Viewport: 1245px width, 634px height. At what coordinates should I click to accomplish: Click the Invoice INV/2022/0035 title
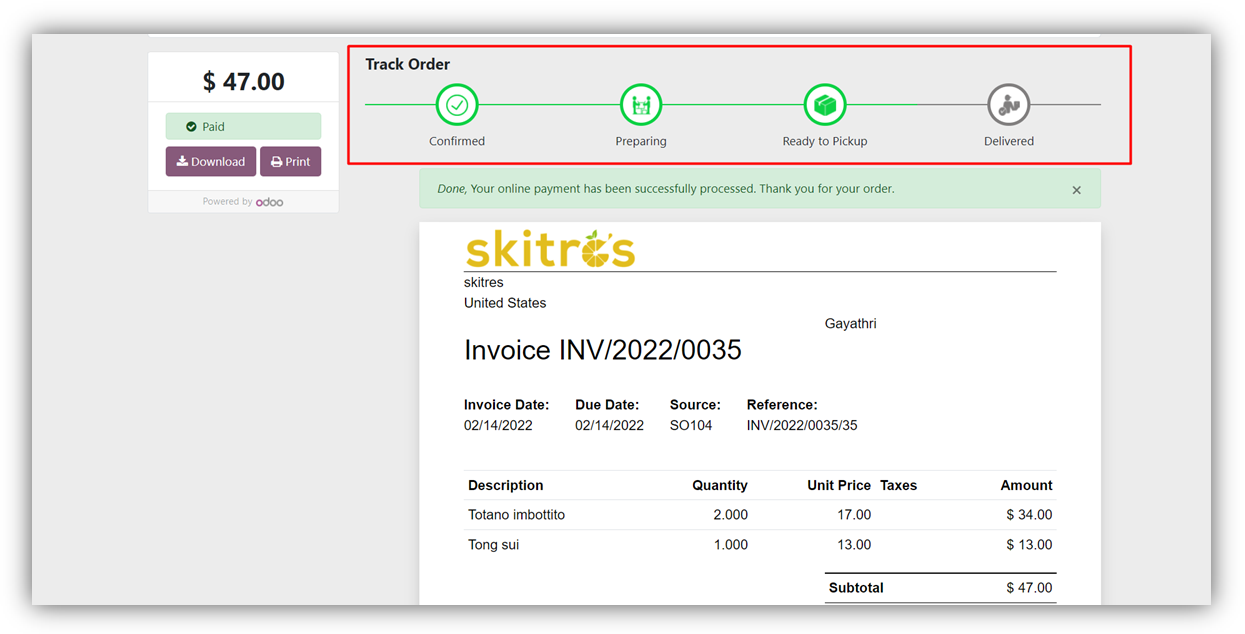point(602,350)
